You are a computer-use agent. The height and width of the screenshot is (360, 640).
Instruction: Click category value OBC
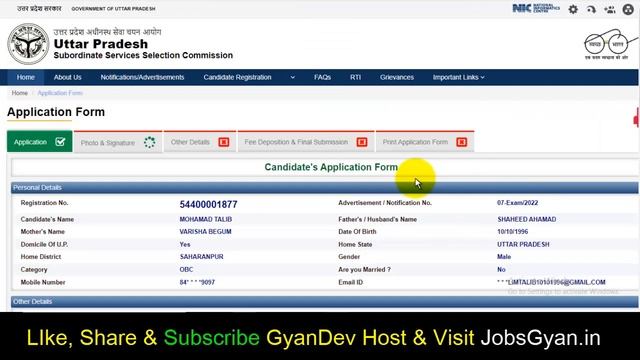[x=186, y=269]
